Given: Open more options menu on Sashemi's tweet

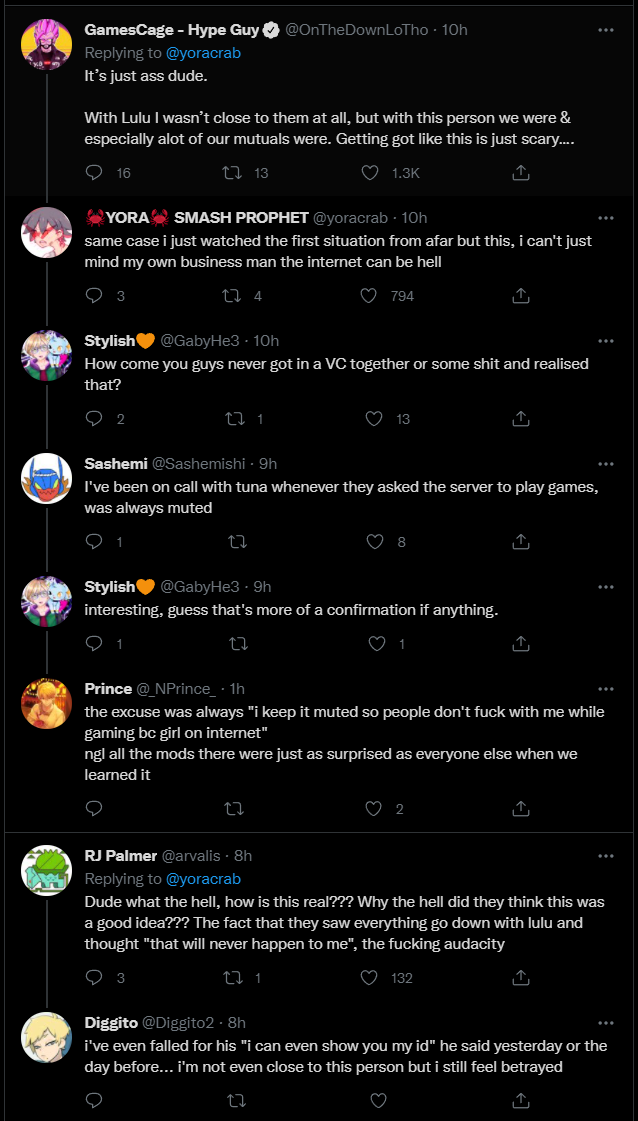Looking at the screenshot, I should (x=606, y=464).
